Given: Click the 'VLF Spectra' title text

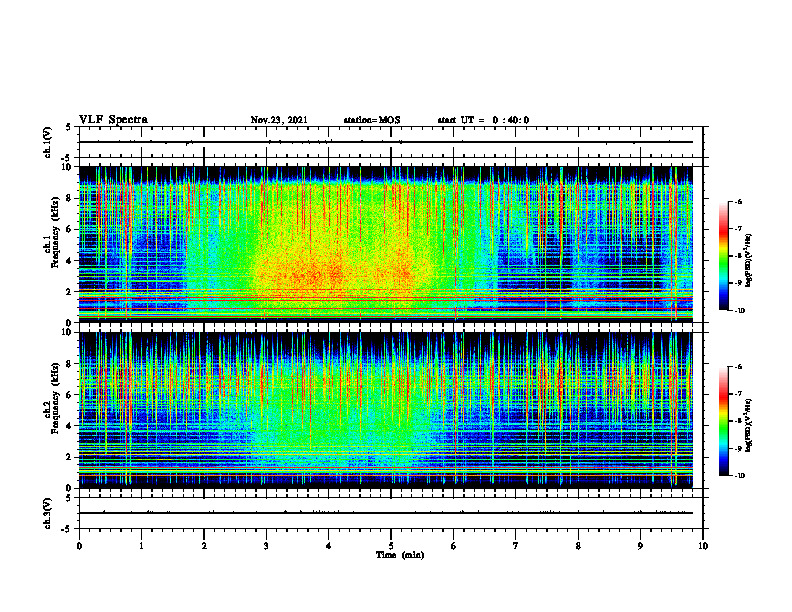Looking at the screenshot, I should (x=113, y=120).
